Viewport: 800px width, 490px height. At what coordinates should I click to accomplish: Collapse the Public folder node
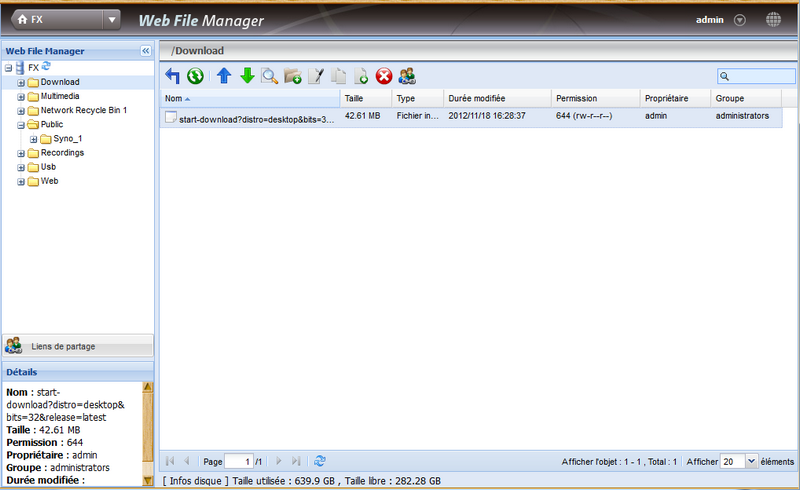pos(21,125)
